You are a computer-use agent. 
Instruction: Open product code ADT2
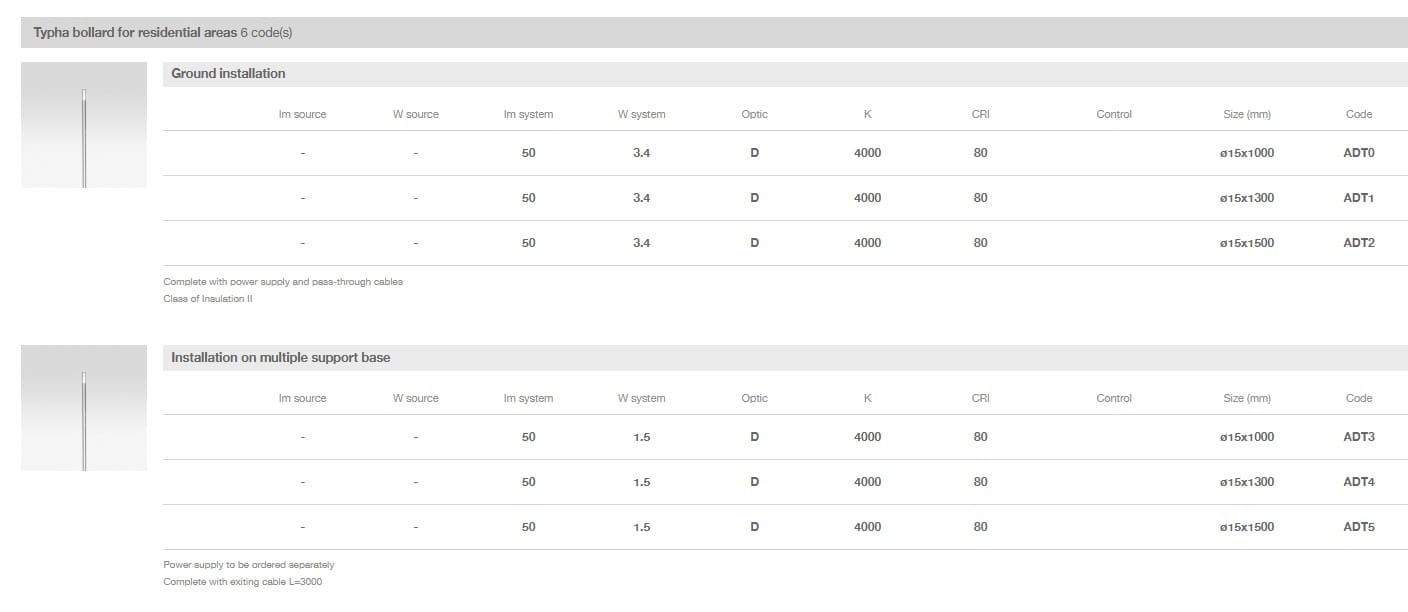[x=1358, y=243]
